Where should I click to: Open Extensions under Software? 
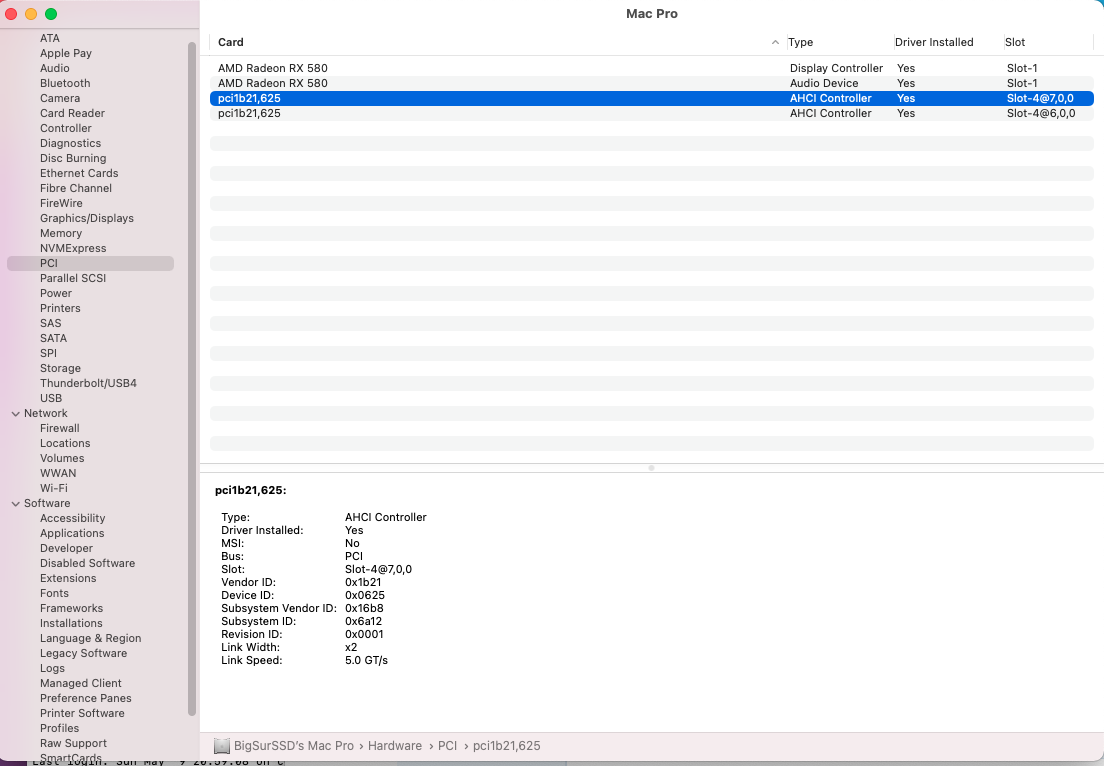click(68, 579)
